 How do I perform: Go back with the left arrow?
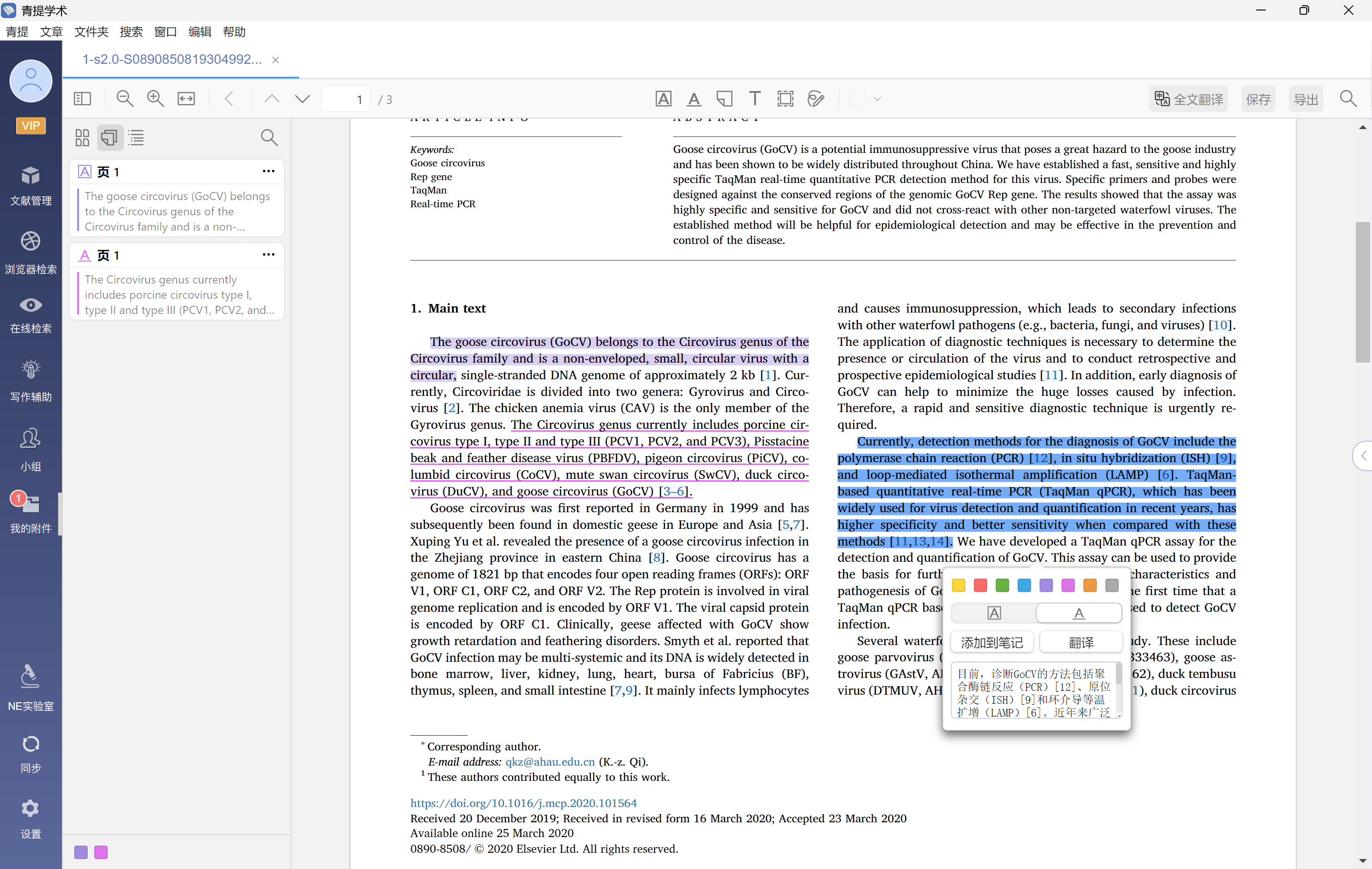click(x=229, y=99)
